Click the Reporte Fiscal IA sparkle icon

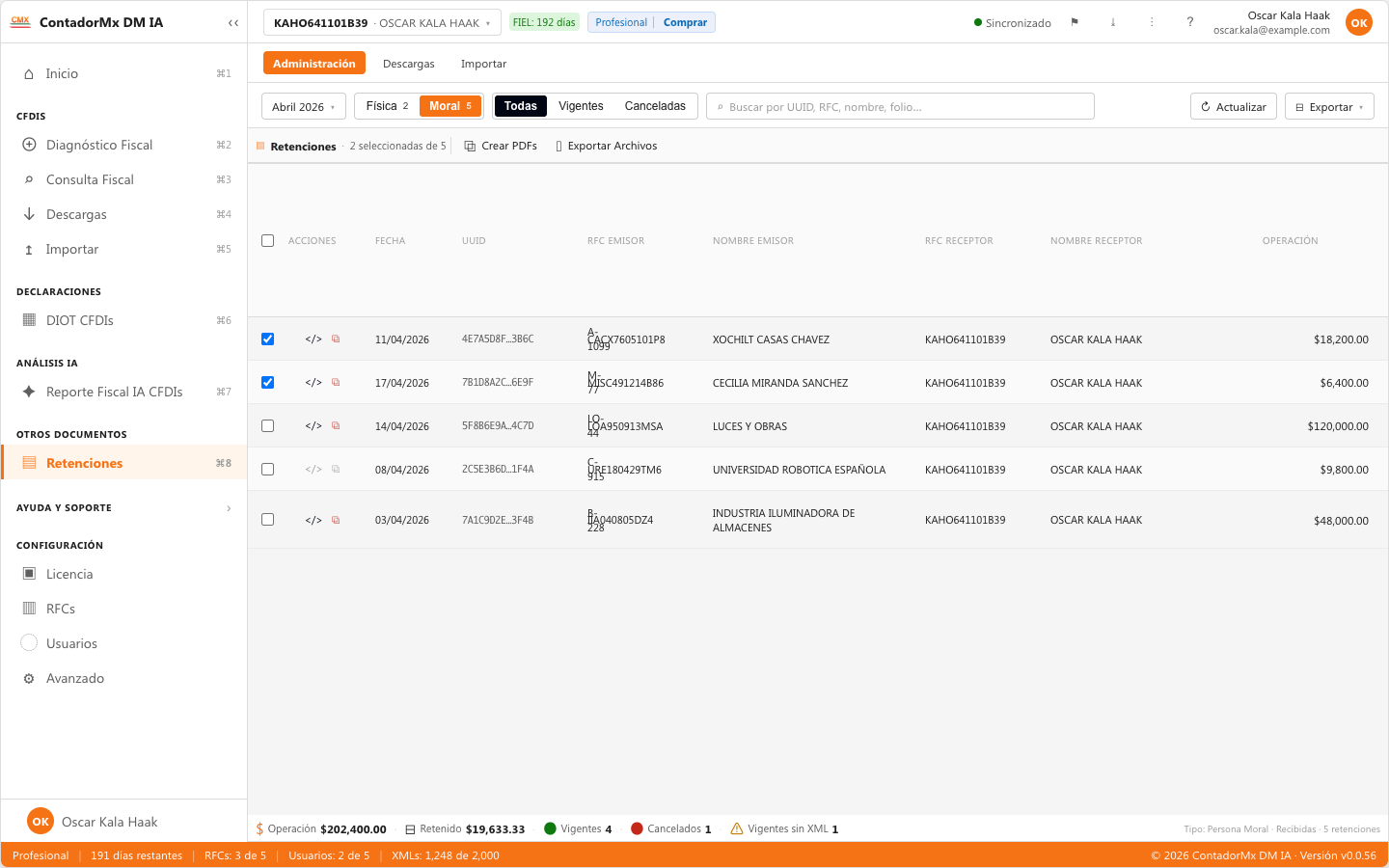29,392
